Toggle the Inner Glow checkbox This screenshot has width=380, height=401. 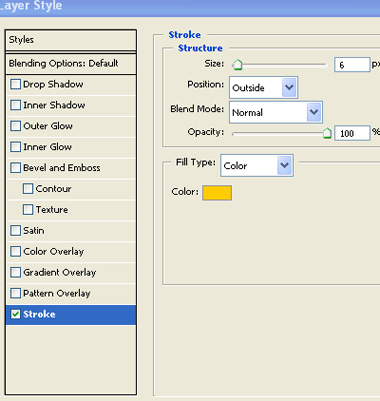point(15,147)
